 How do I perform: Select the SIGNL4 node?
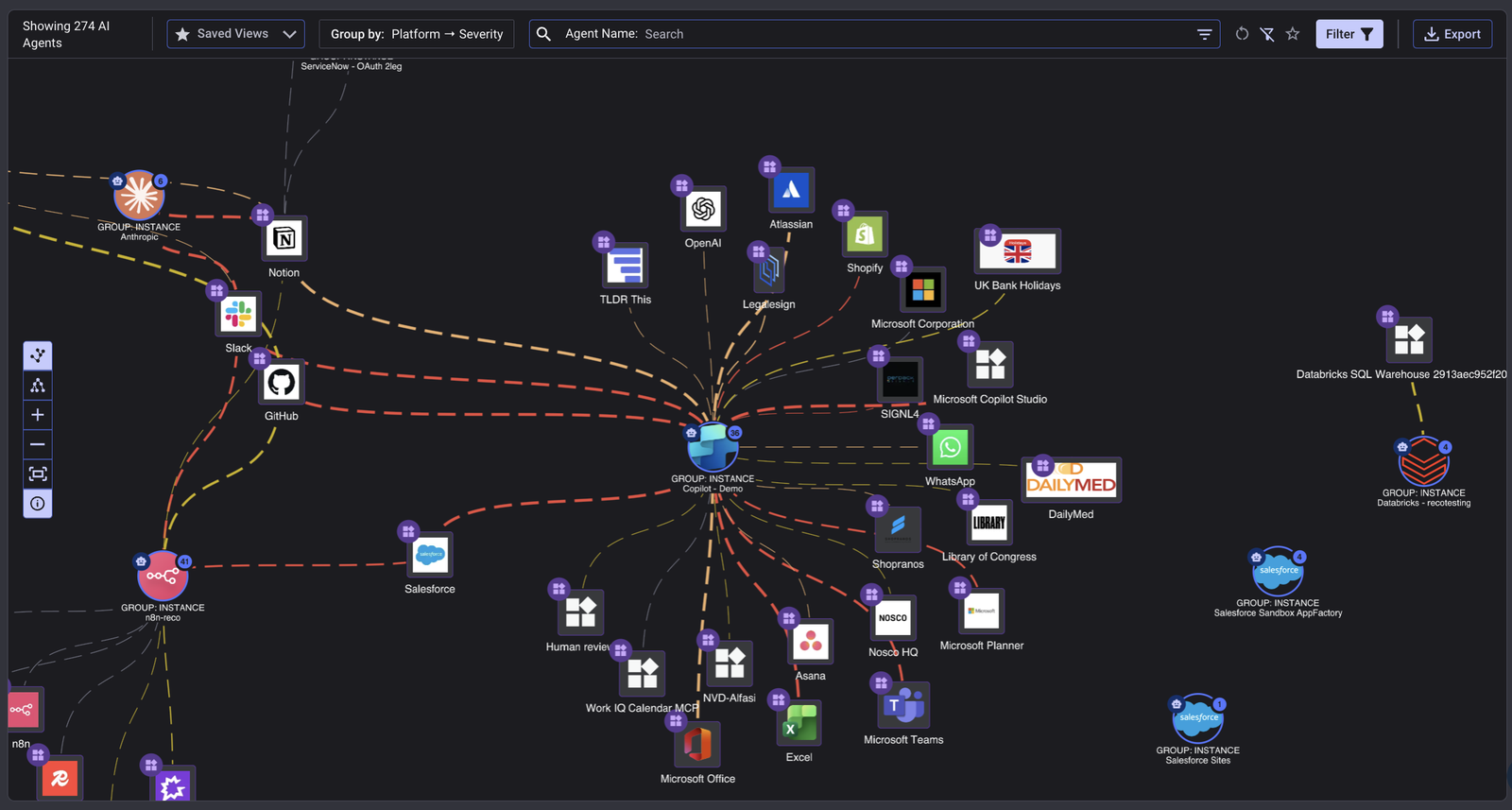point(900,380)
